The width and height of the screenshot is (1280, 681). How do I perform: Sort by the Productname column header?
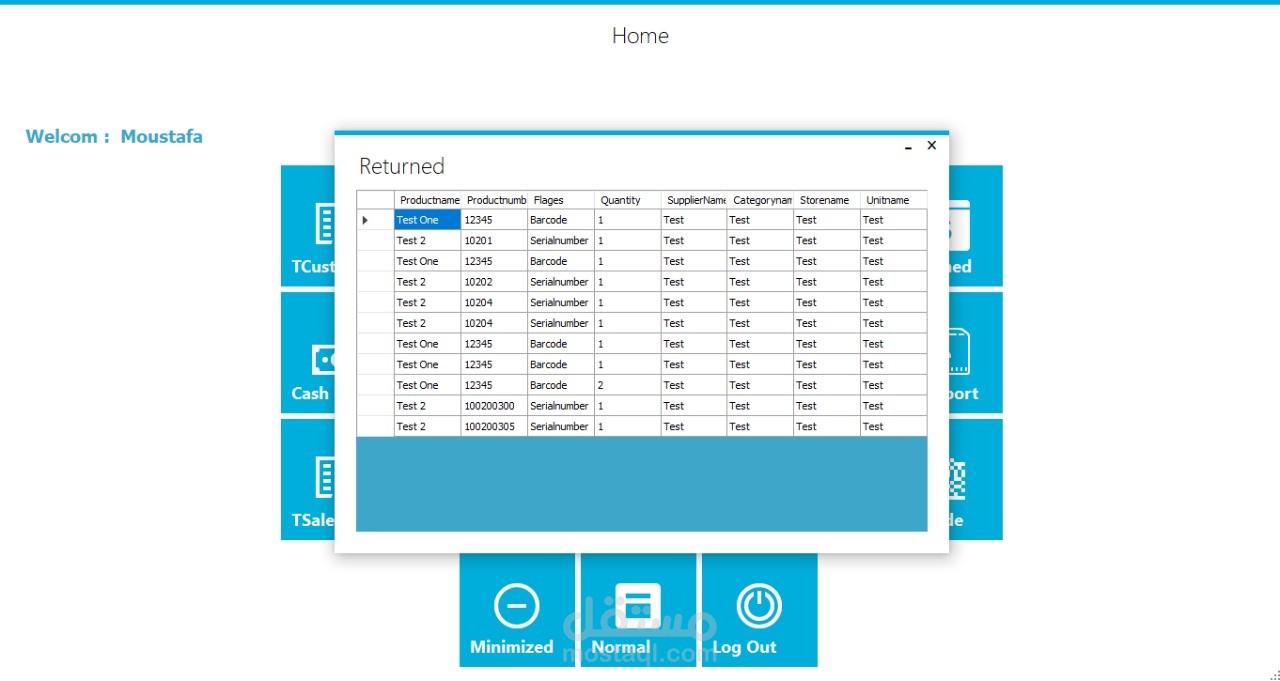tap(428, 200)
